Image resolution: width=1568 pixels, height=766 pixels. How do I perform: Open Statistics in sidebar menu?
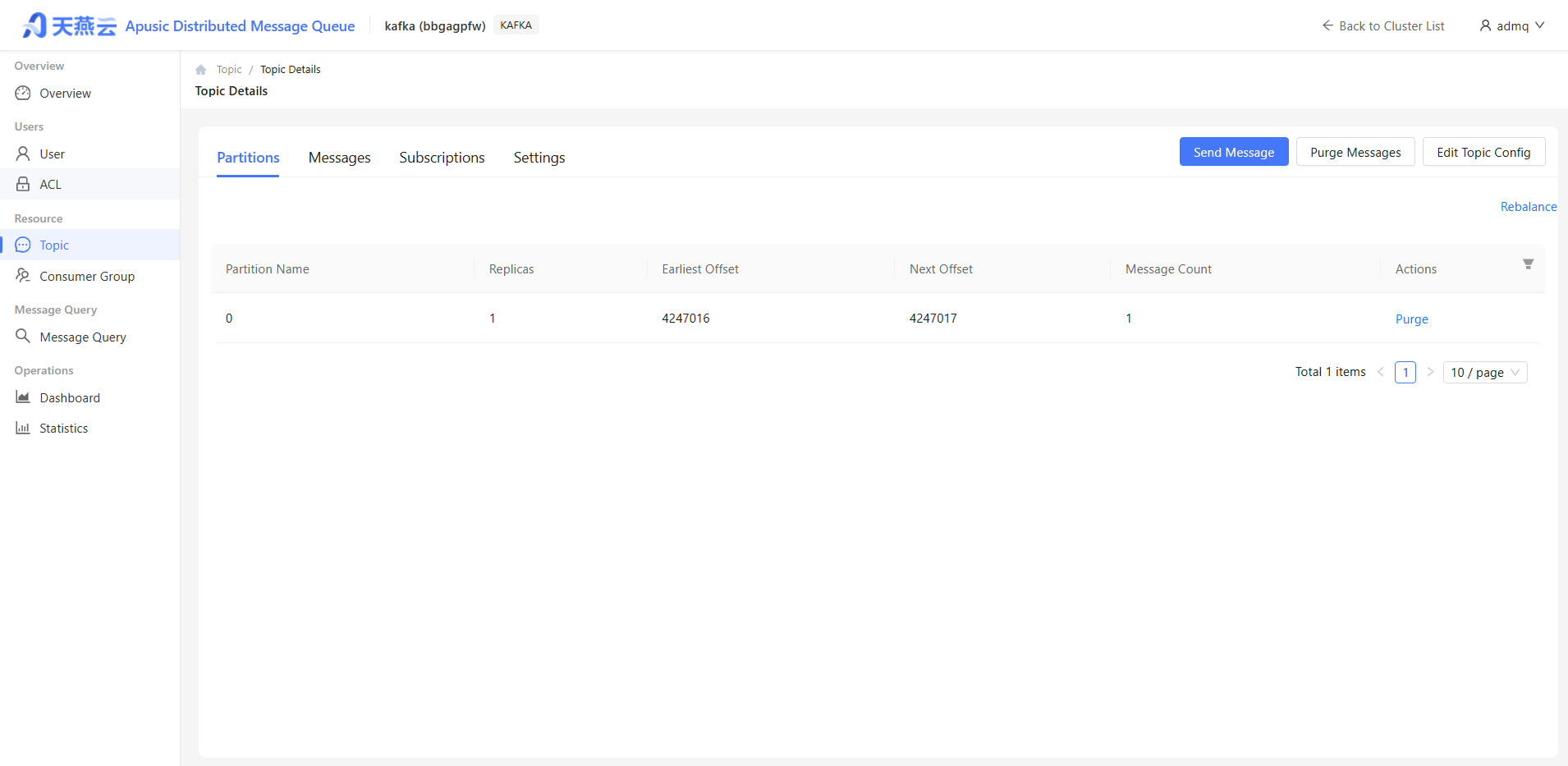click(x=89, y=428)
